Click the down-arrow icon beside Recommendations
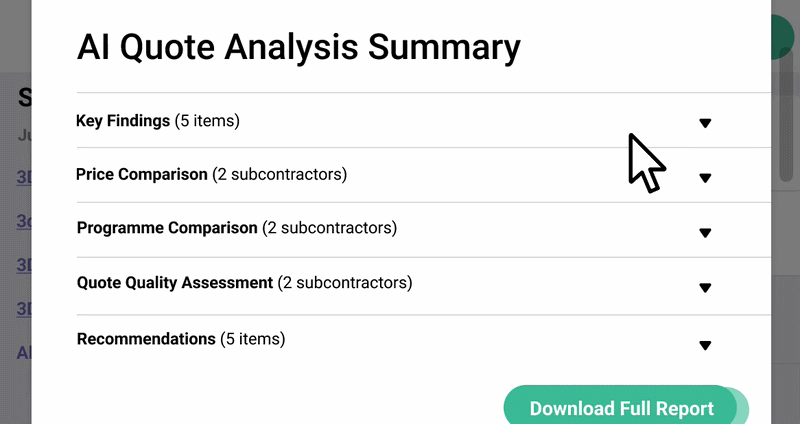The width and height of the screenshot is (800, 424). [705, 346]
